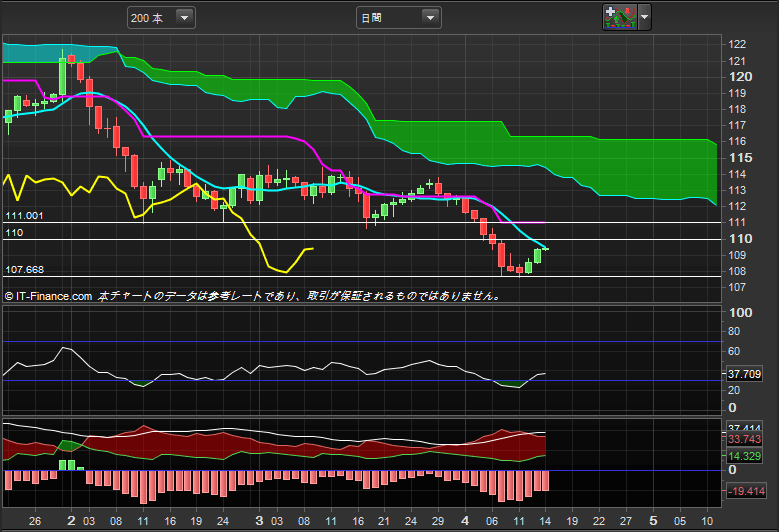Viewport: 779px width, 532px height.
Task: Click date axis label 27
Action: coord(625,521)
